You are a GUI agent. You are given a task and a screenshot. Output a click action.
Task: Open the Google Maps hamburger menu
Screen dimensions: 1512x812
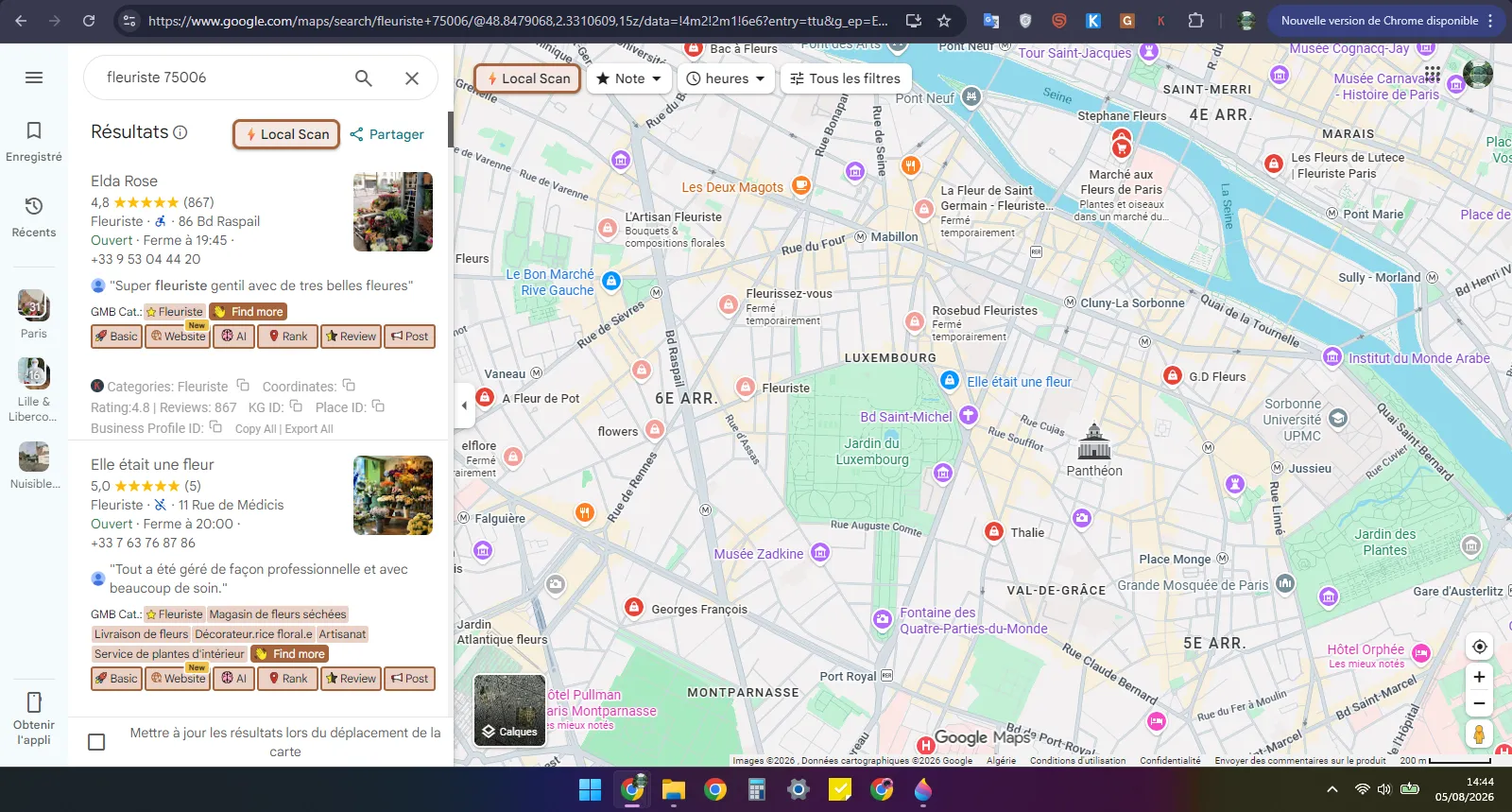(34, 78)
